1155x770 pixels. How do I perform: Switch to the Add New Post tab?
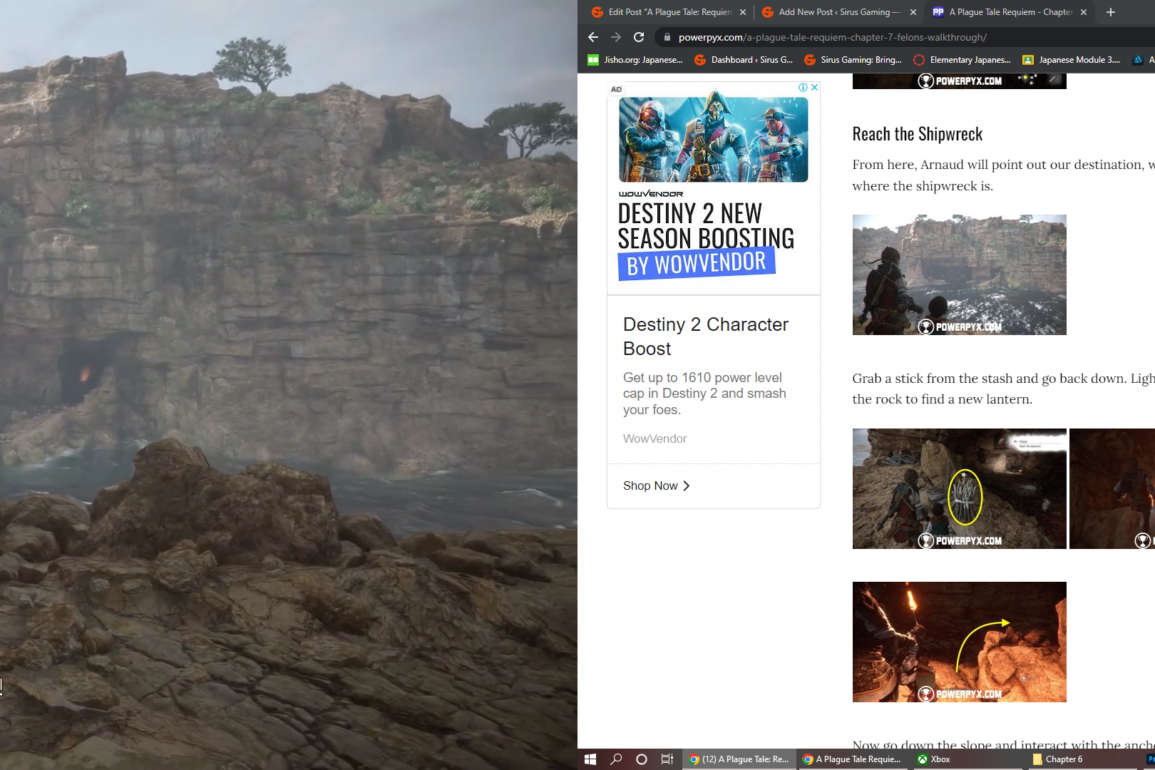(x=833, y=12)
